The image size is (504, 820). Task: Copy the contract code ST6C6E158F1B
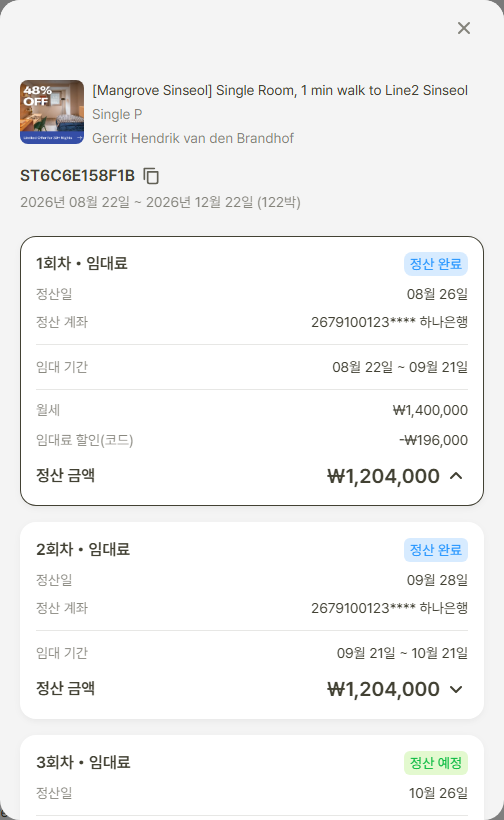point(151,176)
